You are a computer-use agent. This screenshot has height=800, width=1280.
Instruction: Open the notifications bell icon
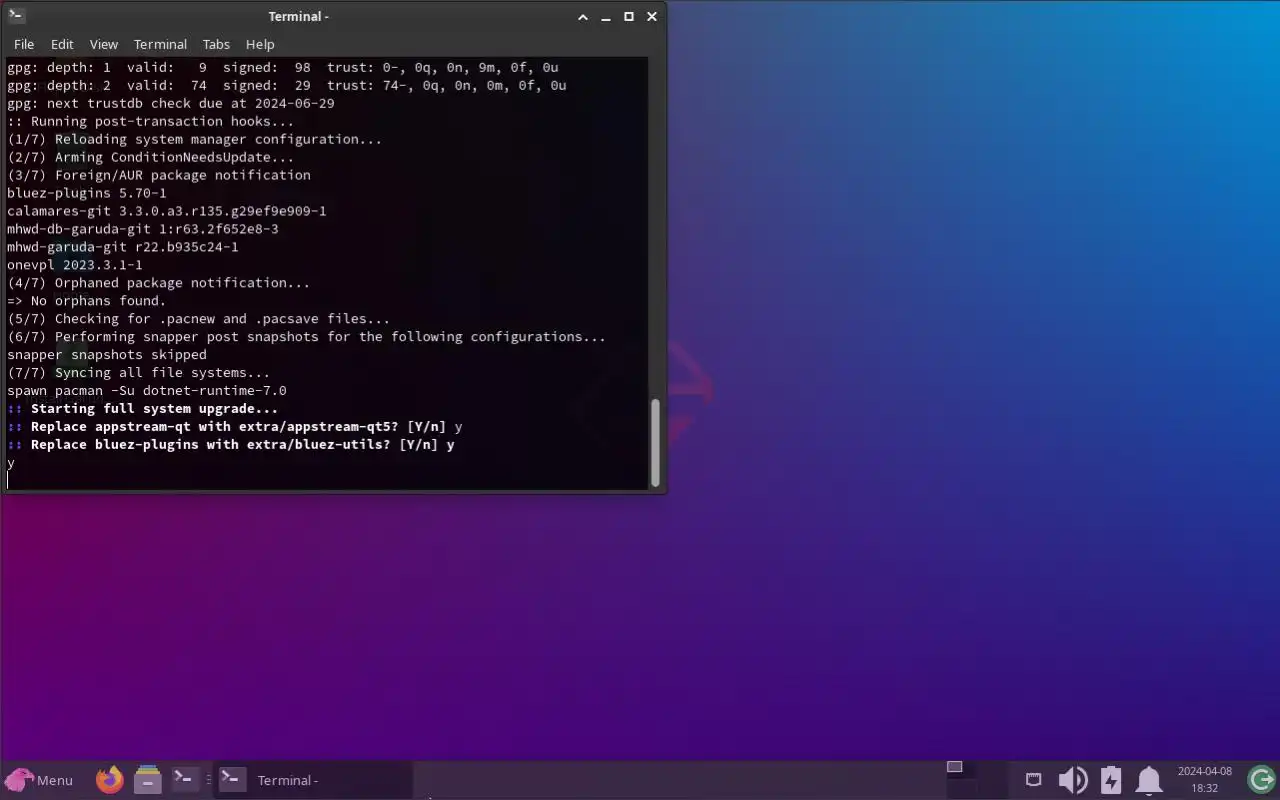[x=1148, y=780]
